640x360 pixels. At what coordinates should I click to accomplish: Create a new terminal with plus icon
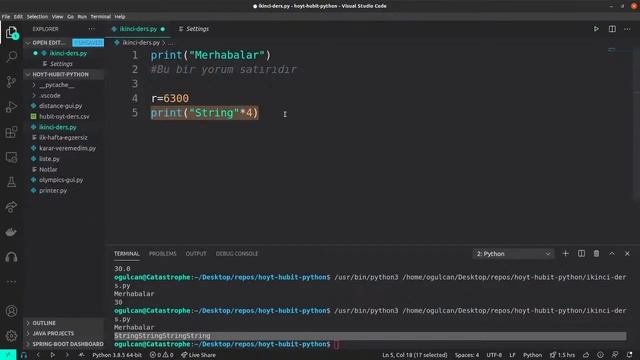click(565, 253)
